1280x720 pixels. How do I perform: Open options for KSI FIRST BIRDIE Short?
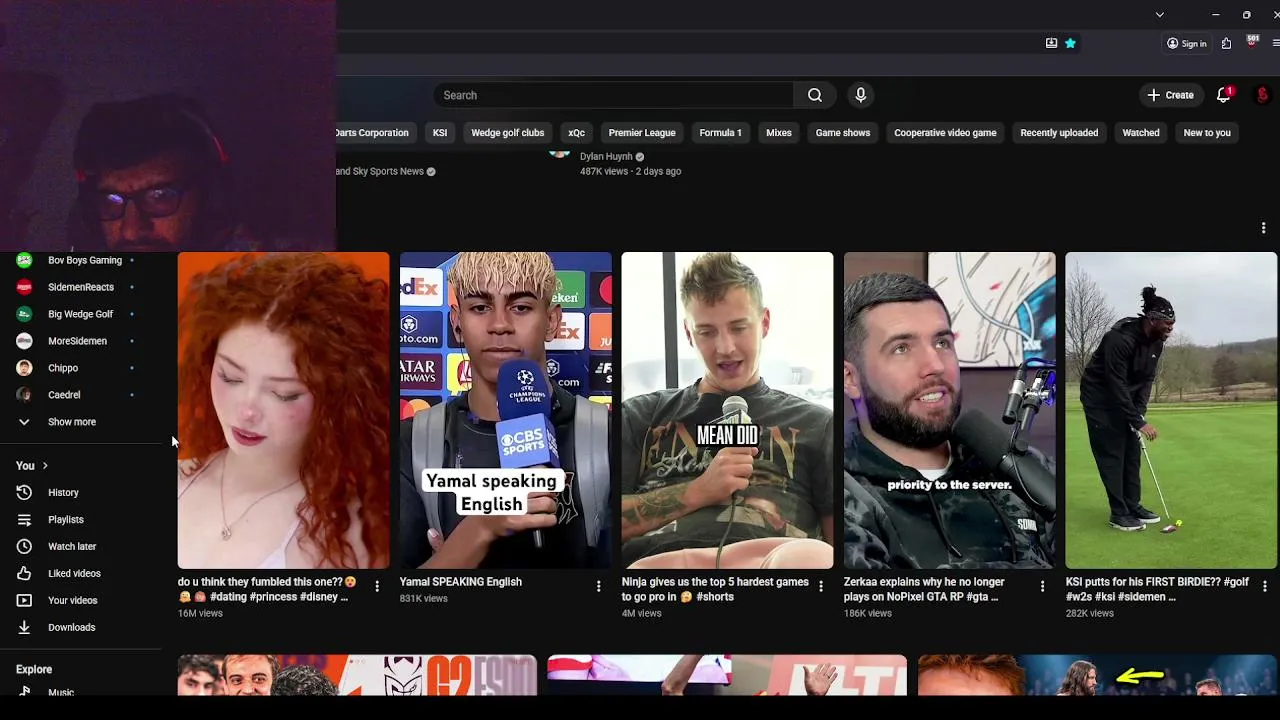[x=1265, y=587]
